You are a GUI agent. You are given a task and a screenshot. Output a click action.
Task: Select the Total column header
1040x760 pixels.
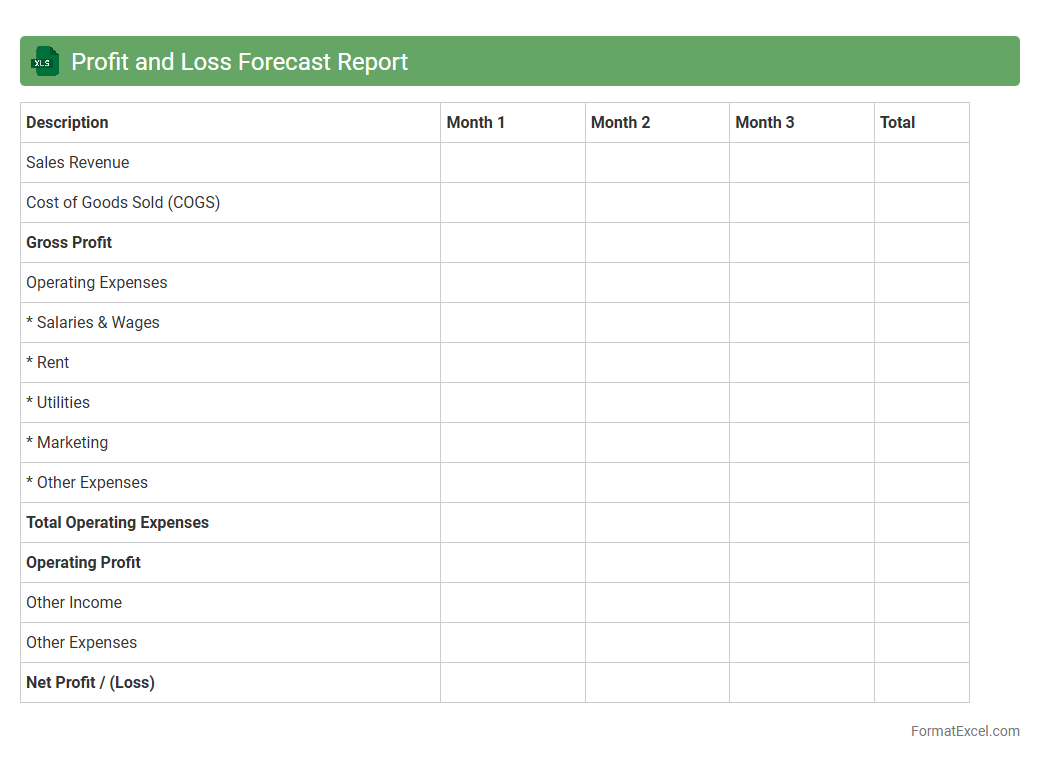[897, 122]
